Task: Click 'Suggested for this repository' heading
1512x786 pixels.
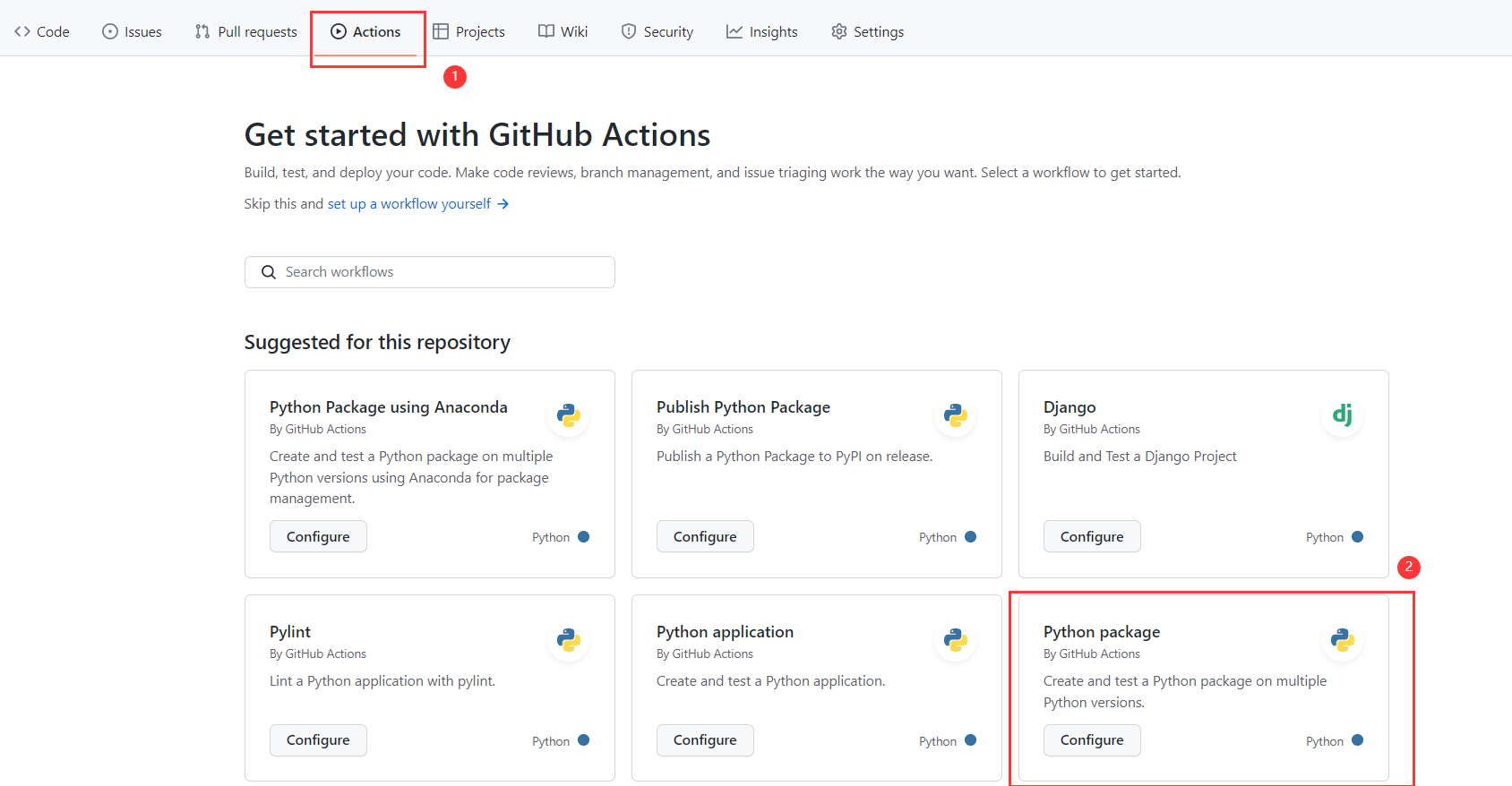Action: tap(377, 343)
